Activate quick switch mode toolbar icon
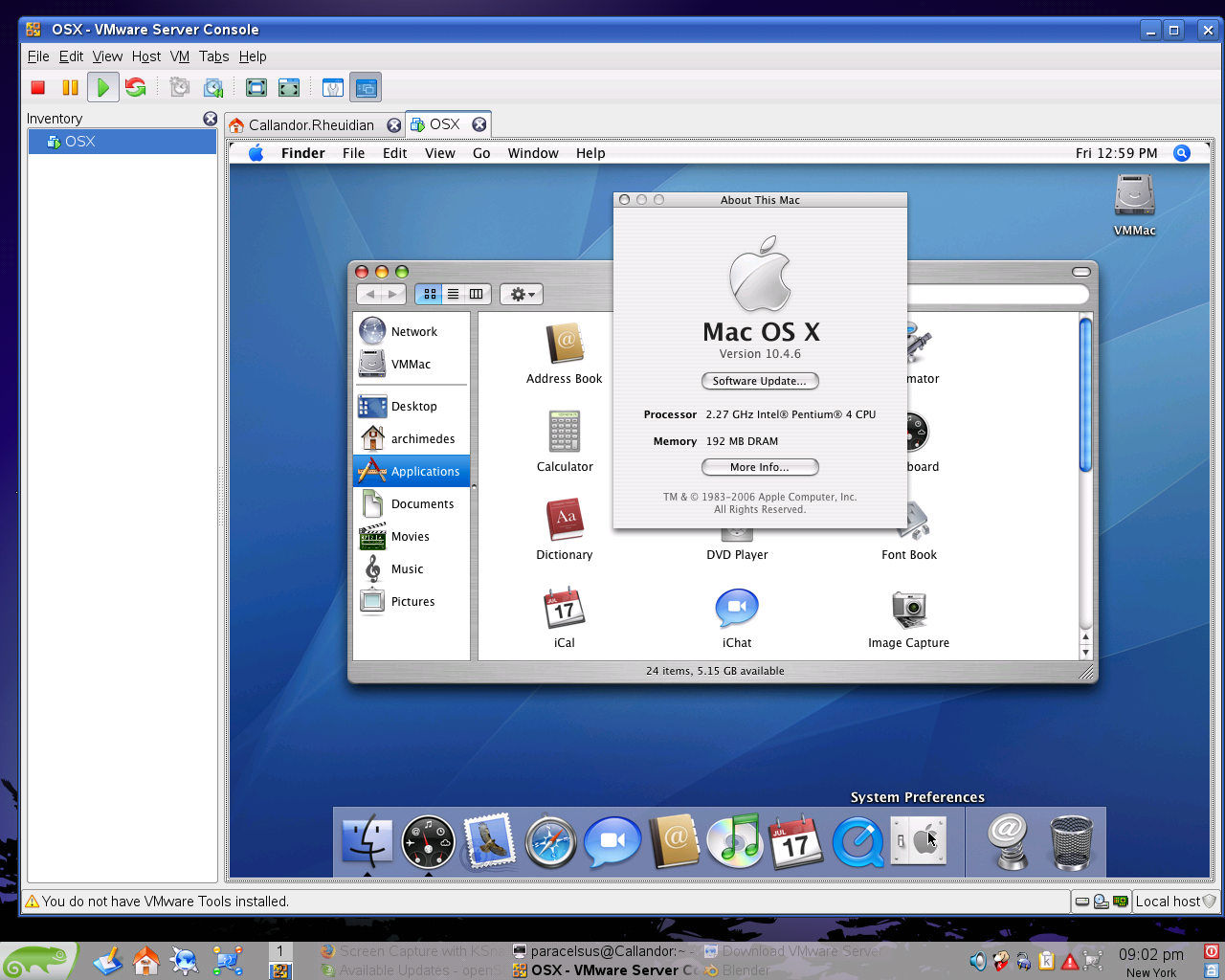Viewport: 1225px width, 980px height. click(289, 88)
